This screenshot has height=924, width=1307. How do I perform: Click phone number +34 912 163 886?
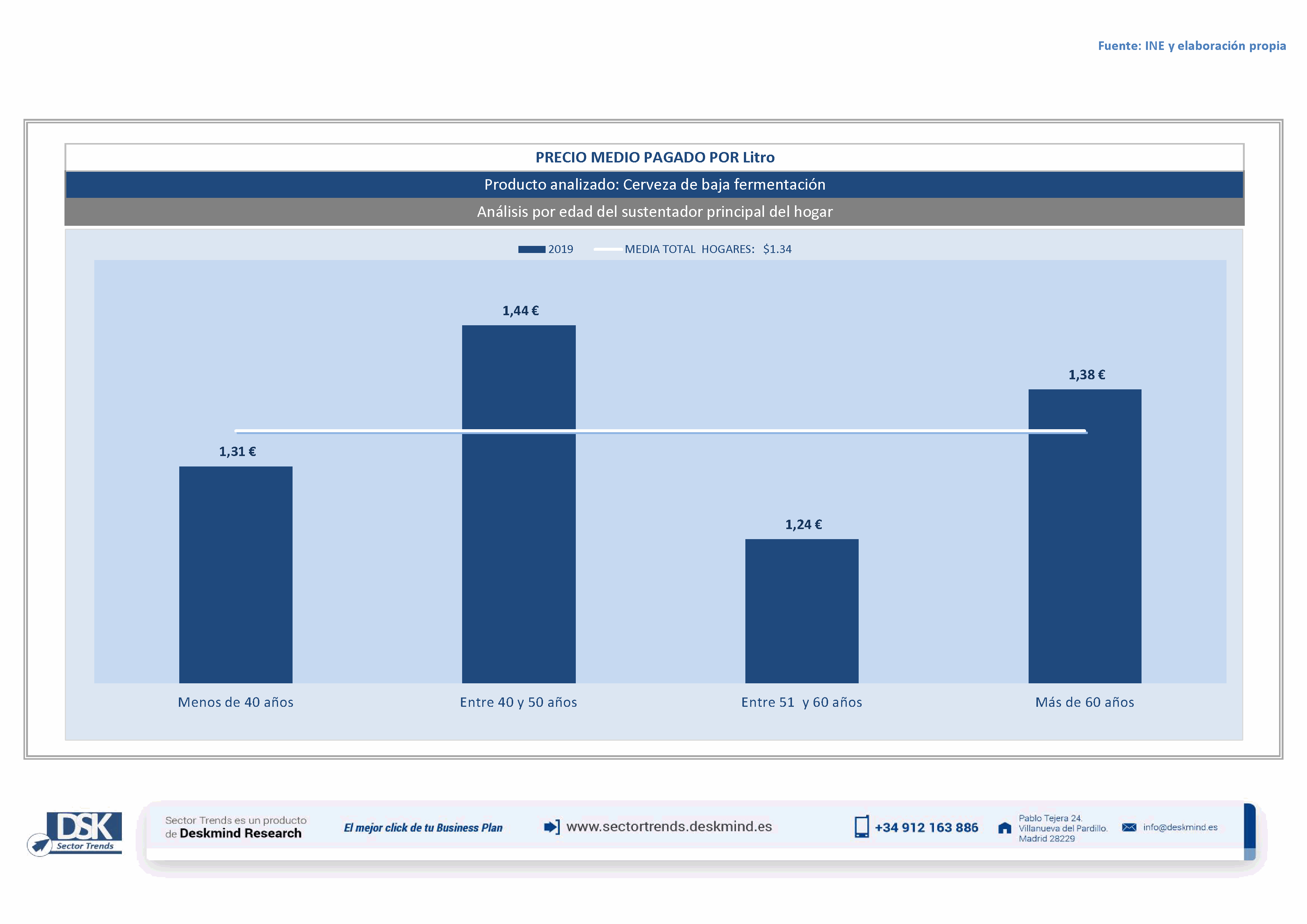[926, 827]
